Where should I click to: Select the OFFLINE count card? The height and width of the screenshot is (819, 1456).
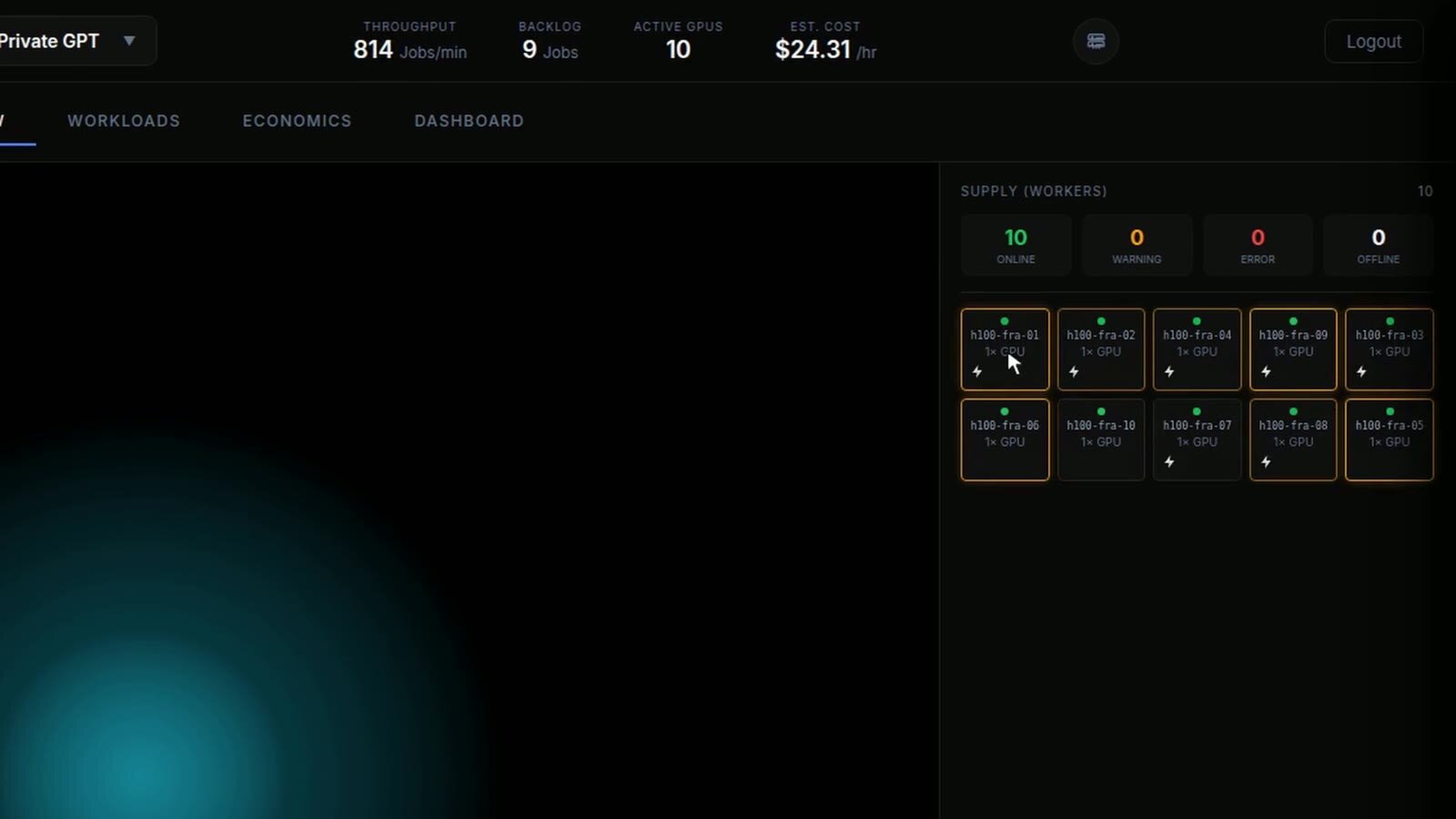(x=1379, y=245)
